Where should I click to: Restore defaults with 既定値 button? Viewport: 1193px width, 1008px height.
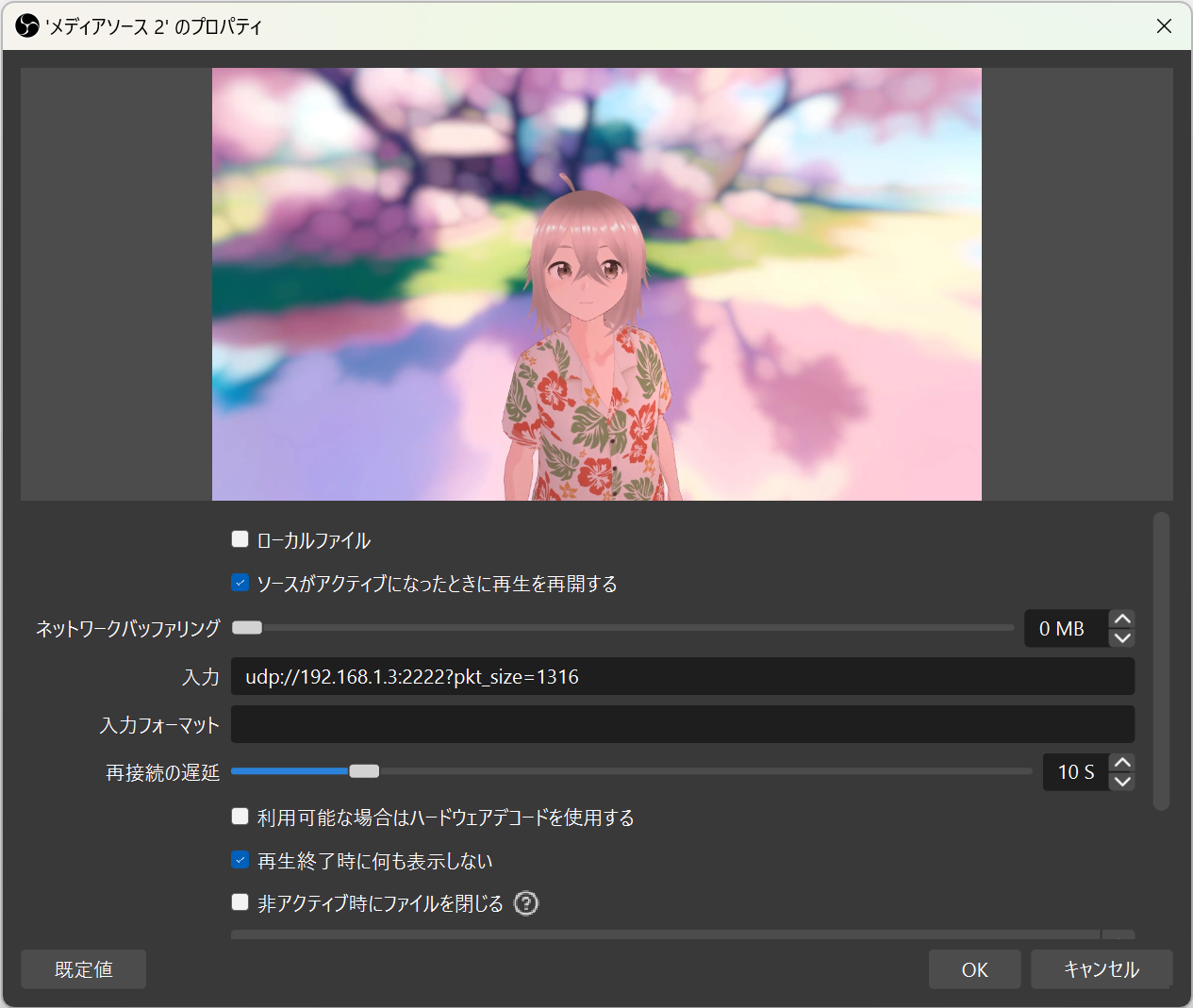coord(83,968)
